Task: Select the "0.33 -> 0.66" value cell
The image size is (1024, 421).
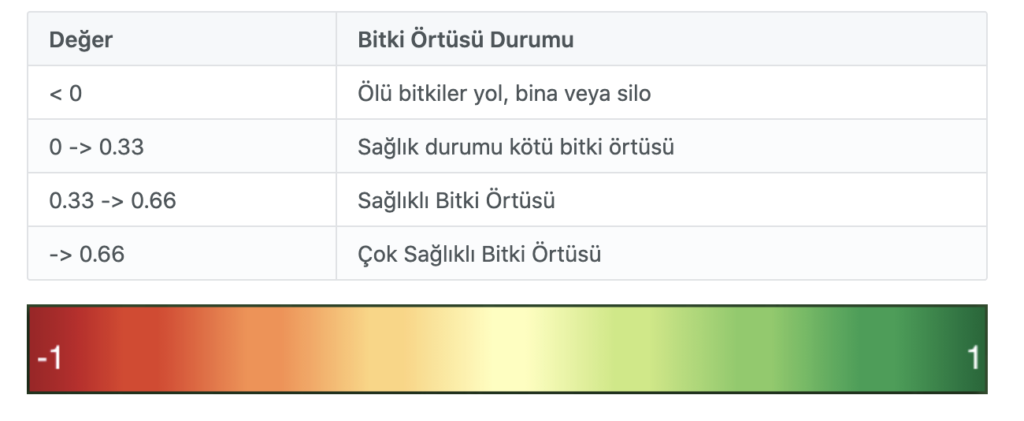Action: [x=112, y=201]
